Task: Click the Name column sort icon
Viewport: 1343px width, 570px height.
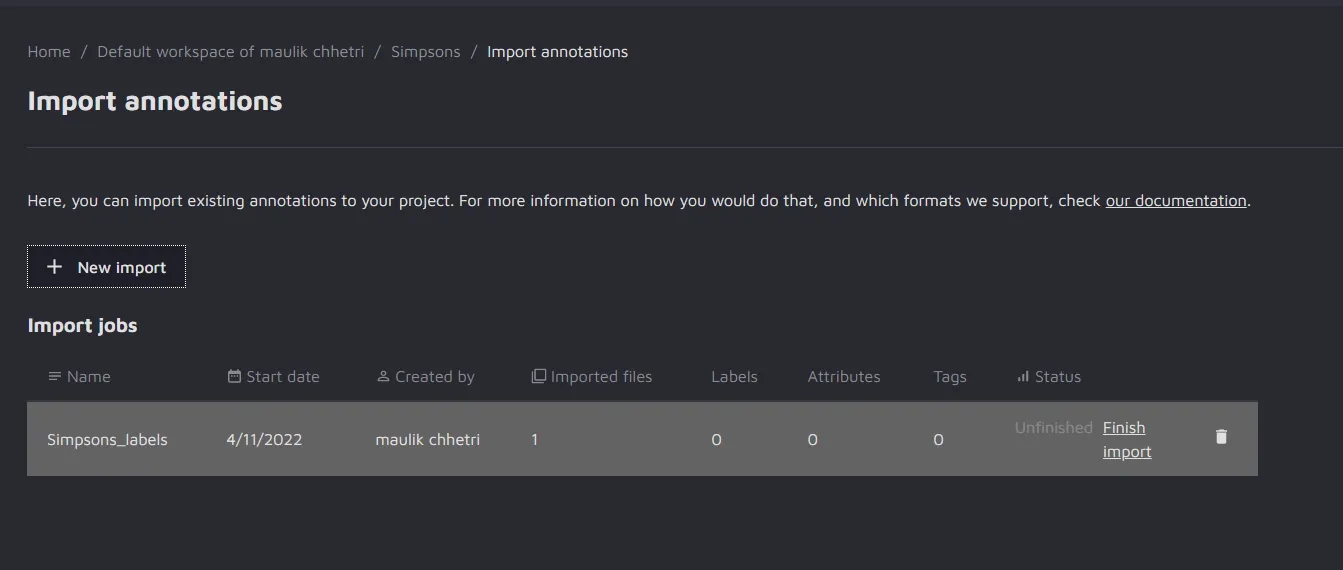Action: coord(54,377)
